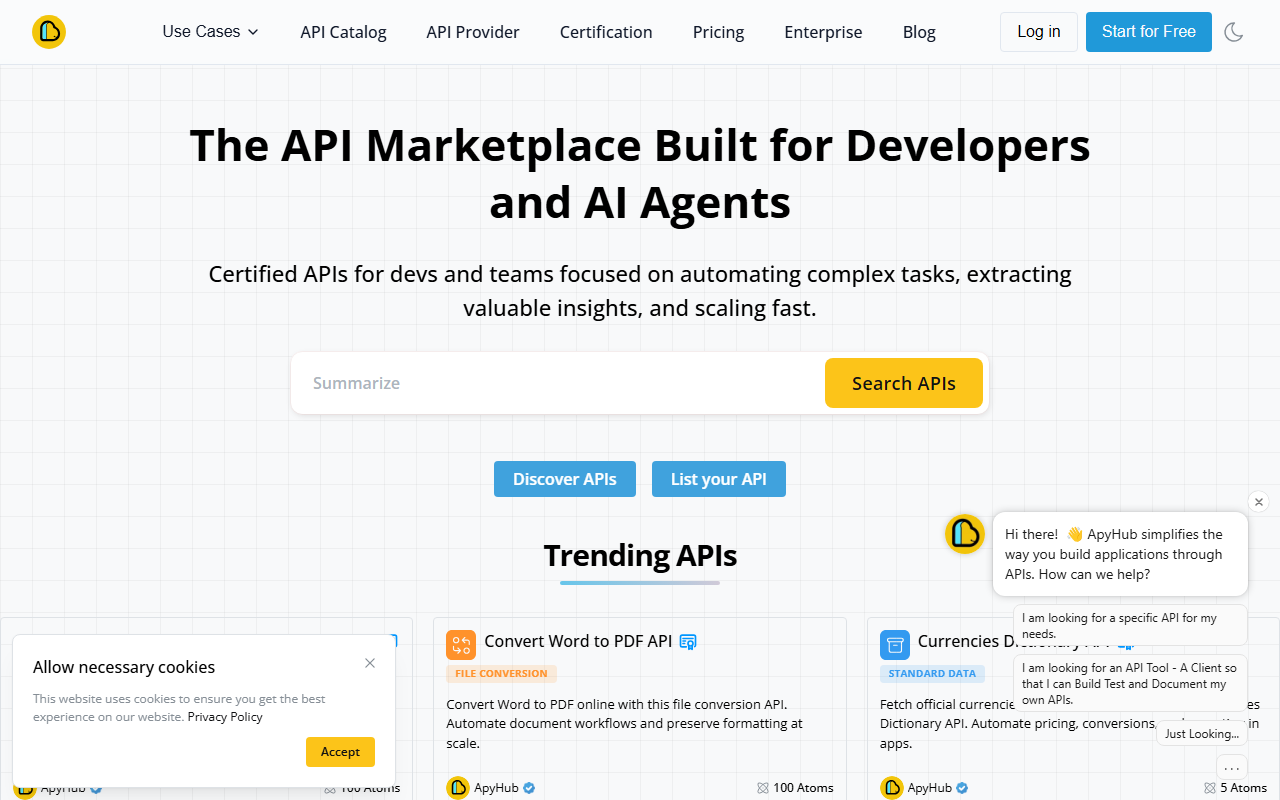Click the ApyHub provider avatar on Word to PDF card
The width and height of the screenshot is (1280, 800).
coord(458,788)
